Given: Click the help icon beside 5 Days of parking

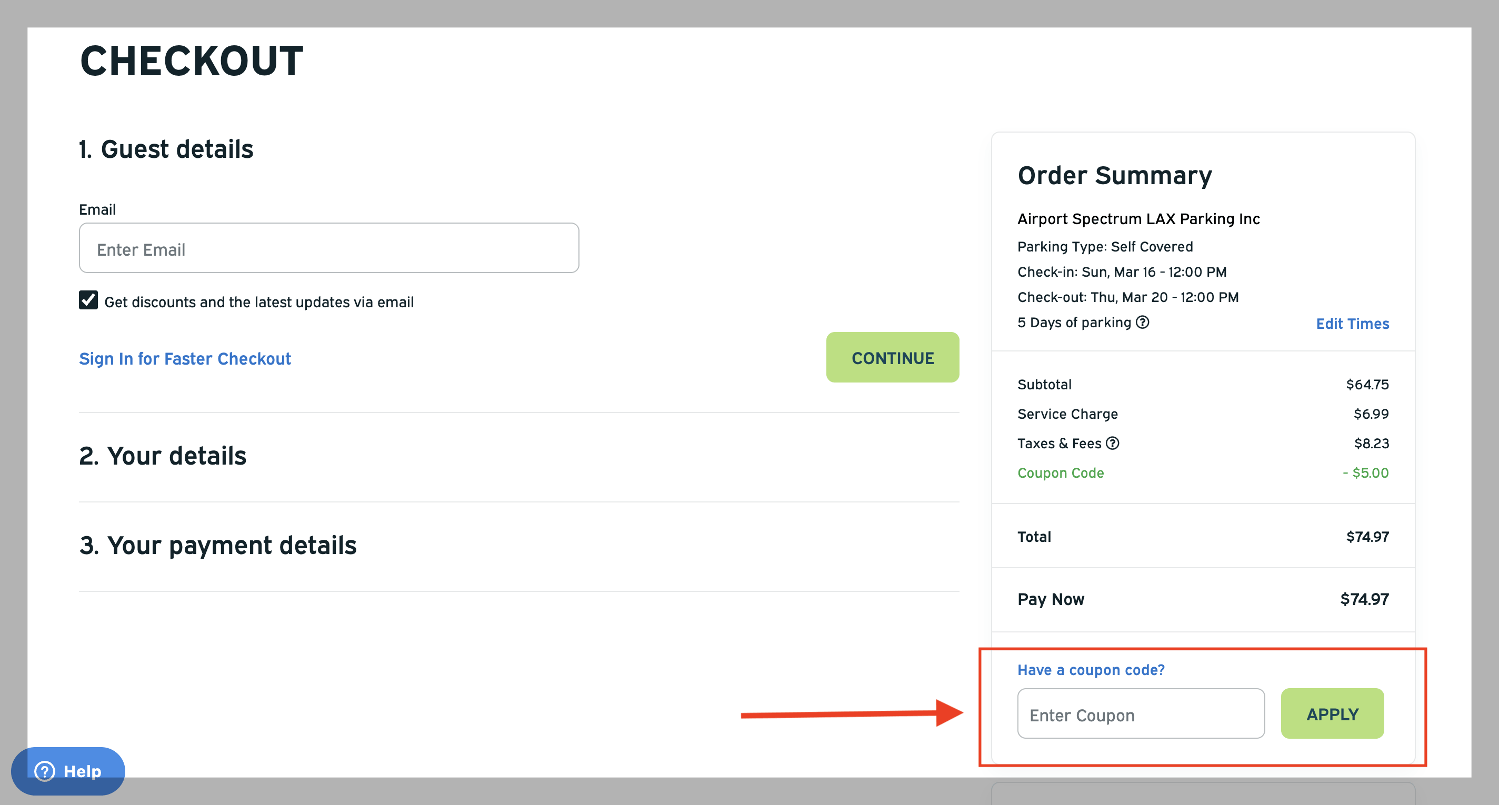Looking at the screenshot, I should click(1143, 323).
